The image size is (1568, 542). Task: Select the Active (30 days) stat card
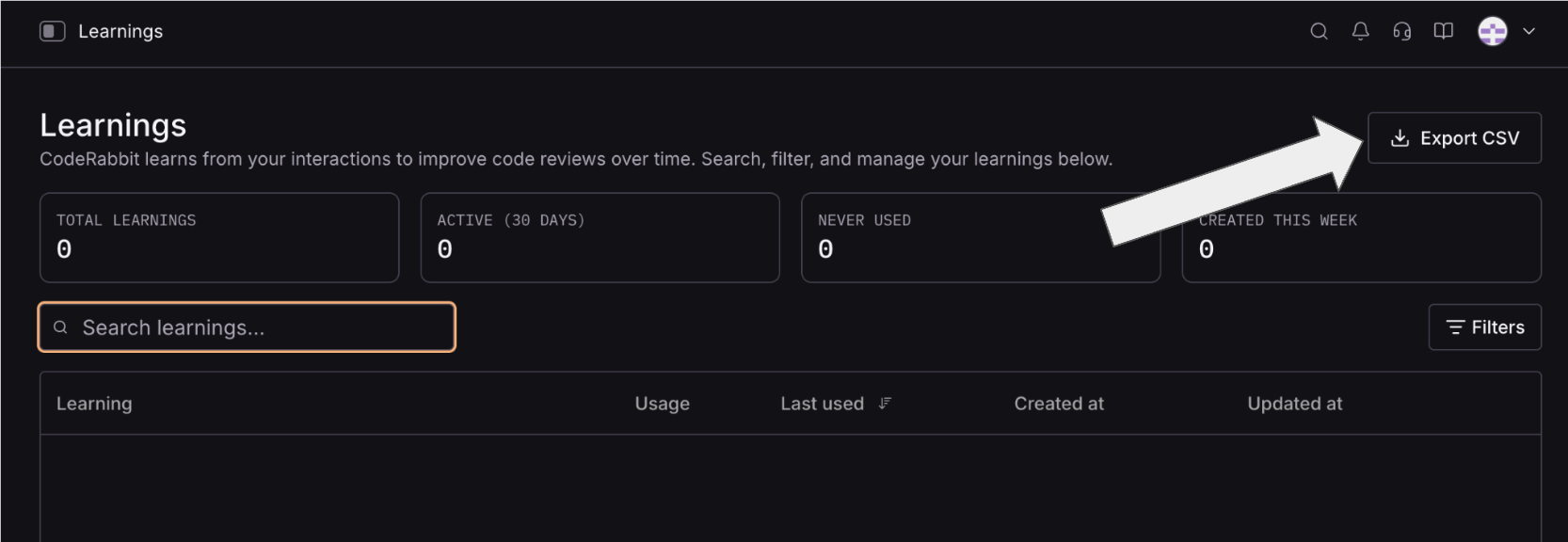pyautogui.click(x=600, y=238)
